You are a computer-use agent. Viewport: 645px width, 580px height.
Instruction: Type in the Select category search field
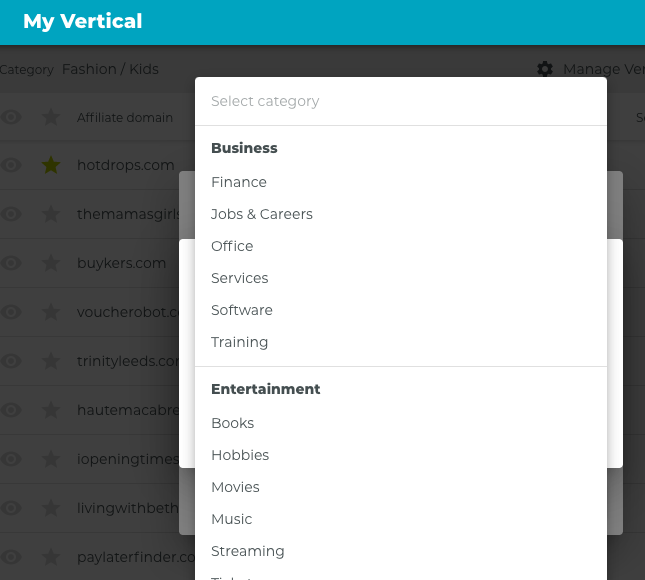(x=400, y=101)
